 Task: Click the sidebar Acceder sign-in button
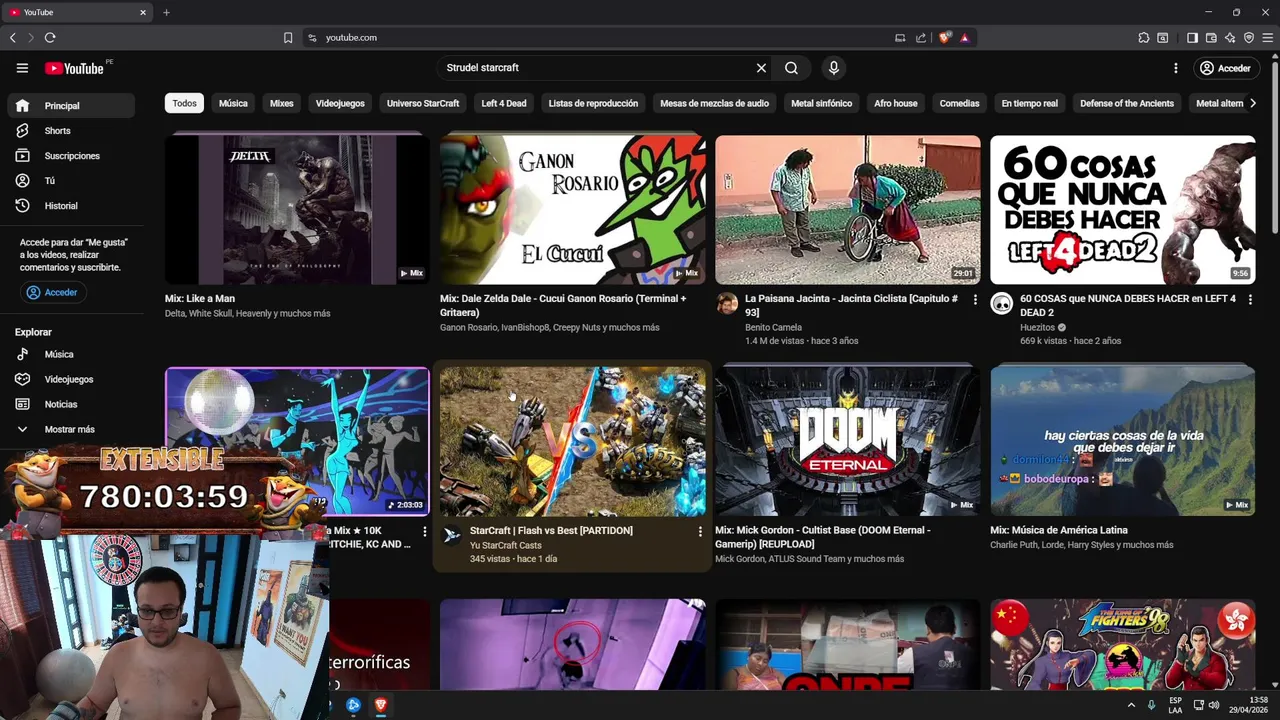coord(53,292)
